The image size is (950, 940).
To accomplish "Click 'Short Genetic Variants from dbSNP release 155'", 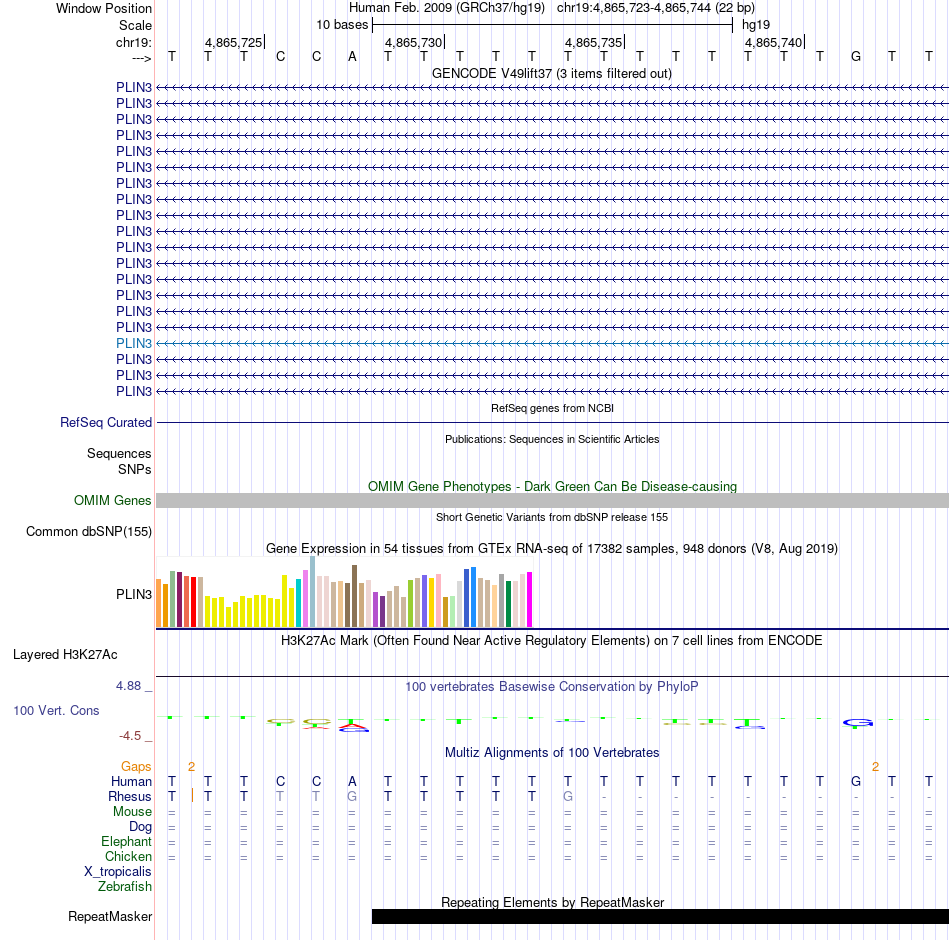I will pos(552,517).
